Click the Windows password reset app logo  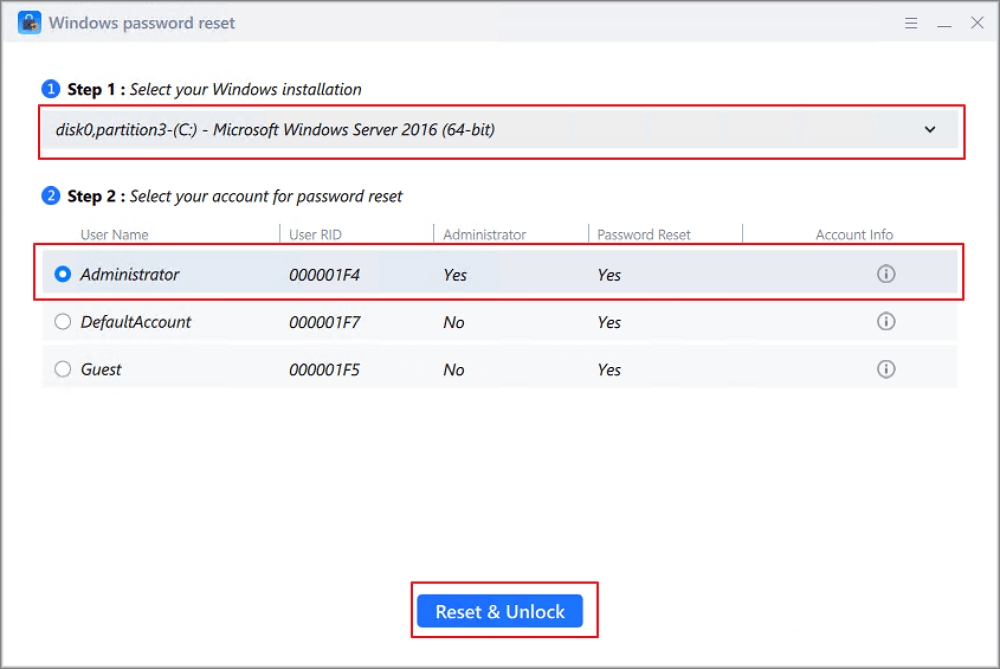(29, 22)
